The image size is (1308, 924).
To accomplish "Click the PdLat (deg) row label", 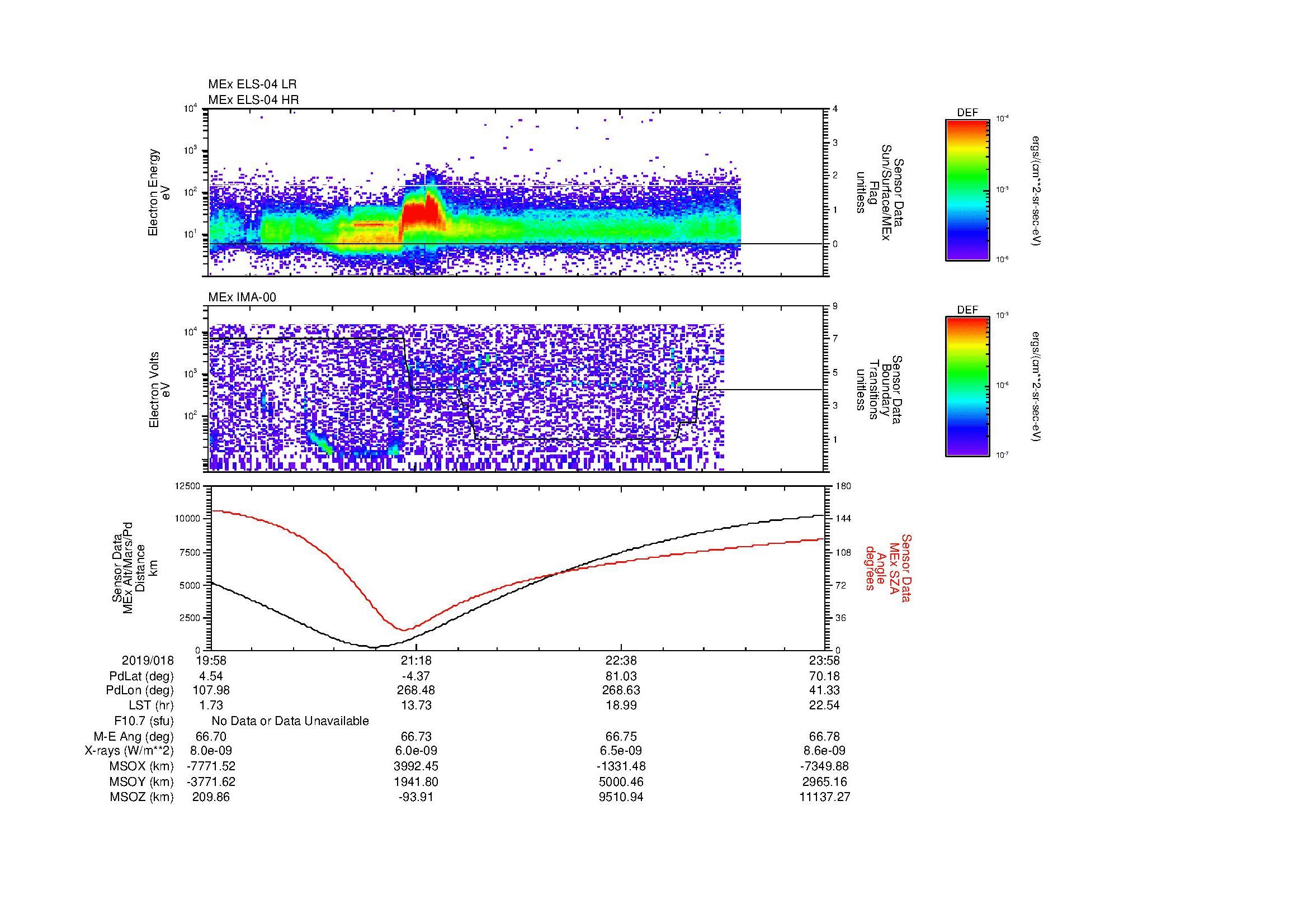I will tap(141, 676).
